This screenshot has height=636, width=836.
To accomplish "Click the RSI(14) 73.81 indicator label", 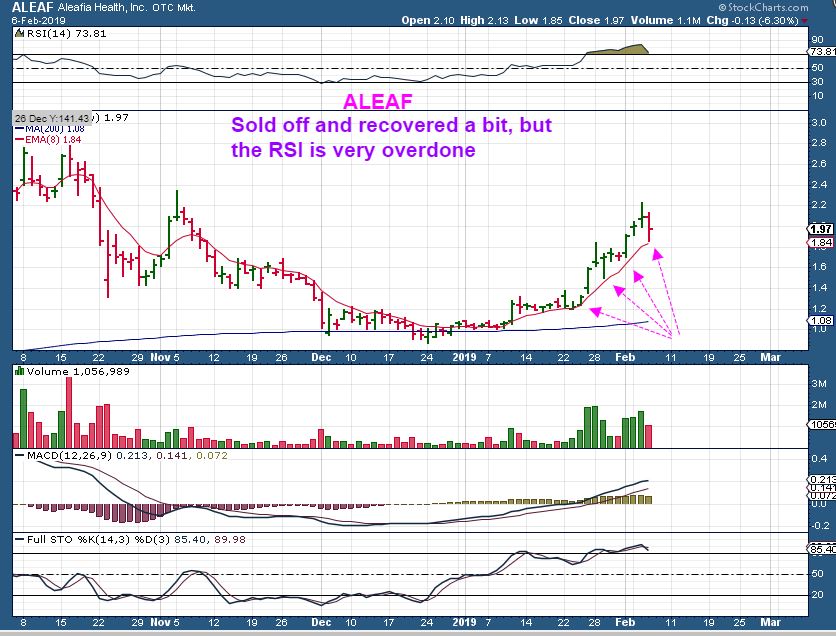I will 67,34.
